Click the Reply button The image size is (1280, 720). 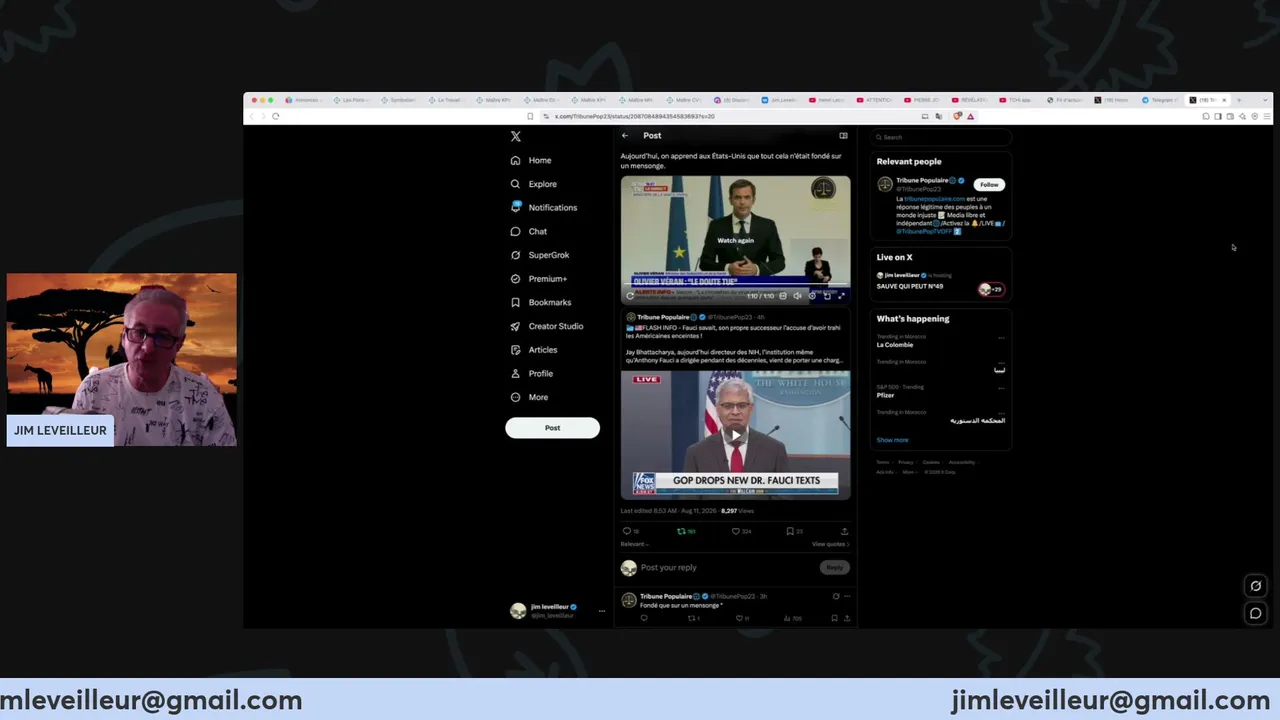click(x=834, y=568)
